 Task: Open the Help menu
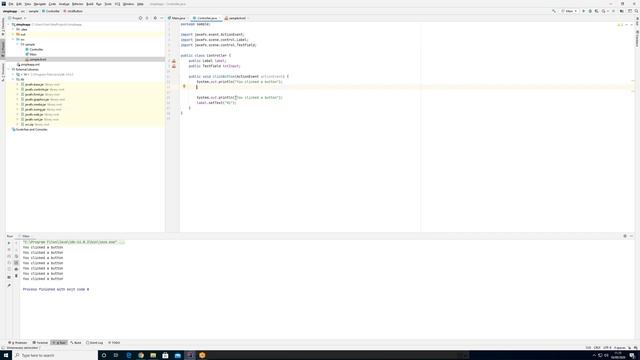pyautogui.click(x=140, y=4)
